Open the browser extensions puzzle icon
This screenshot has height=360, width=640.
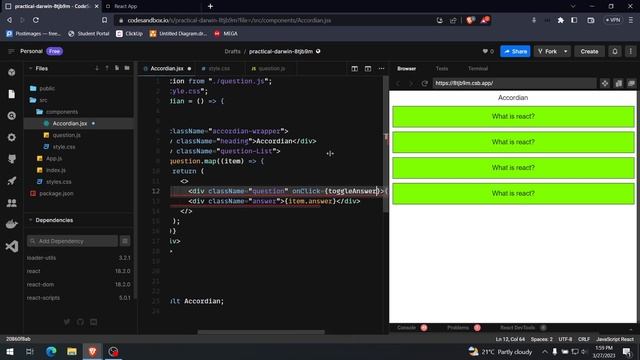560,20
